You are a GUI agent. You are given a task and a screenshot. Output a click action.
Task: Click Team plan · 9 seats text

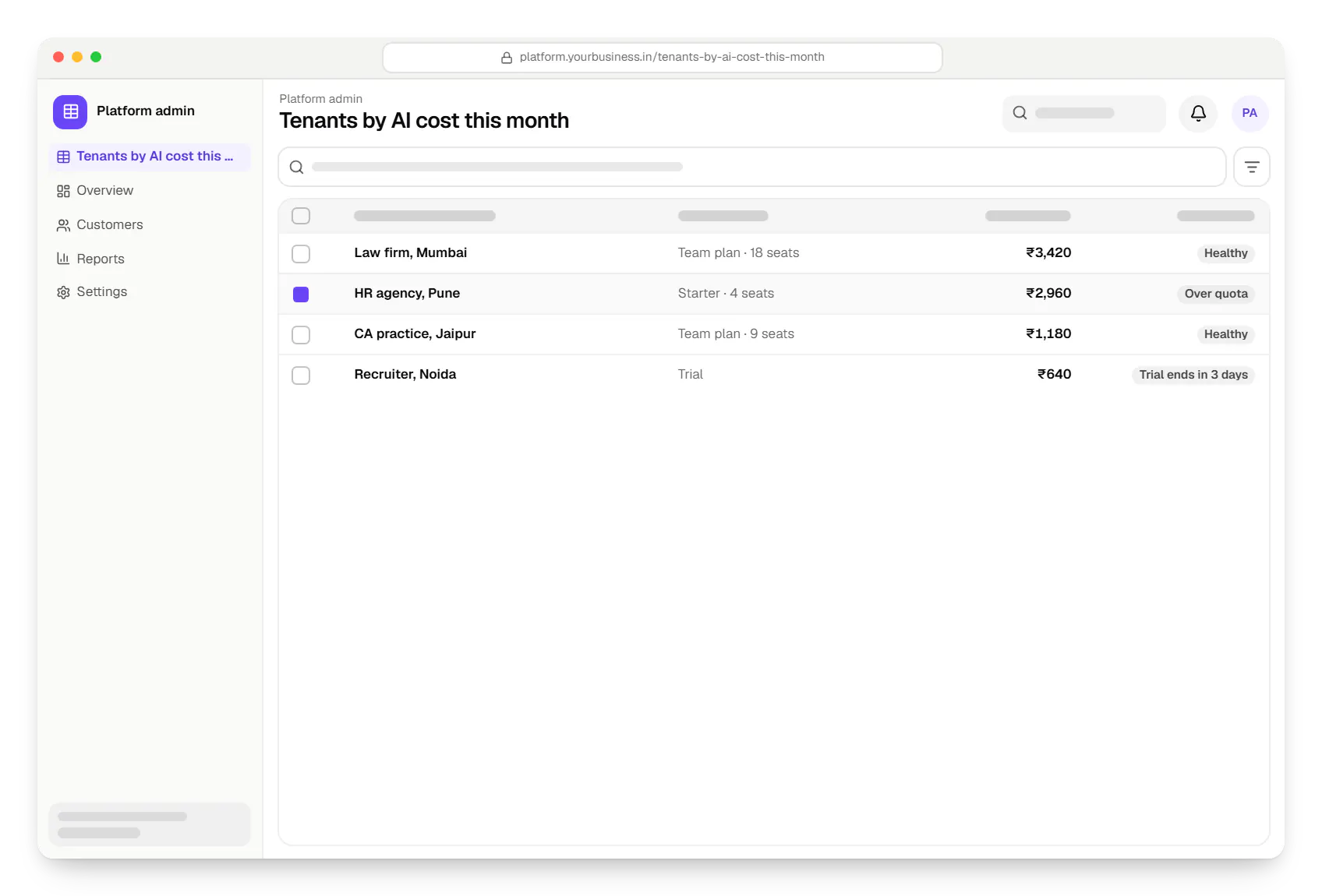736,333
